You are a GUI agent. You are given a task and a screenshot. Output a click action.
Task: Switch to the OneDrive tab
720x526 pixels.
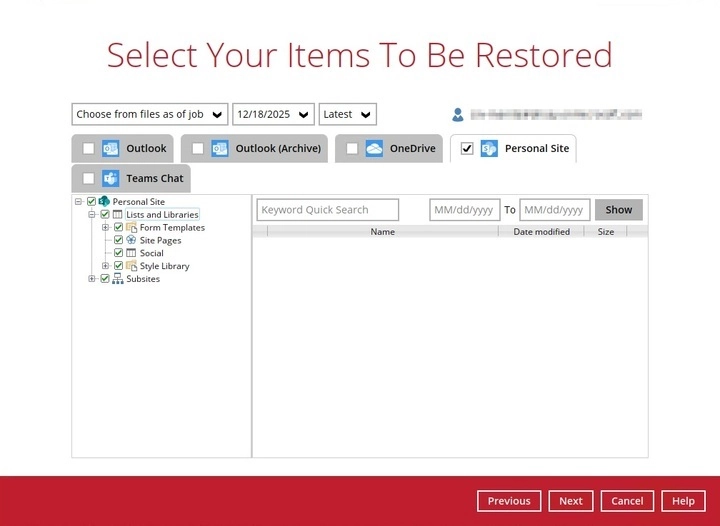[x=412, y=149]
